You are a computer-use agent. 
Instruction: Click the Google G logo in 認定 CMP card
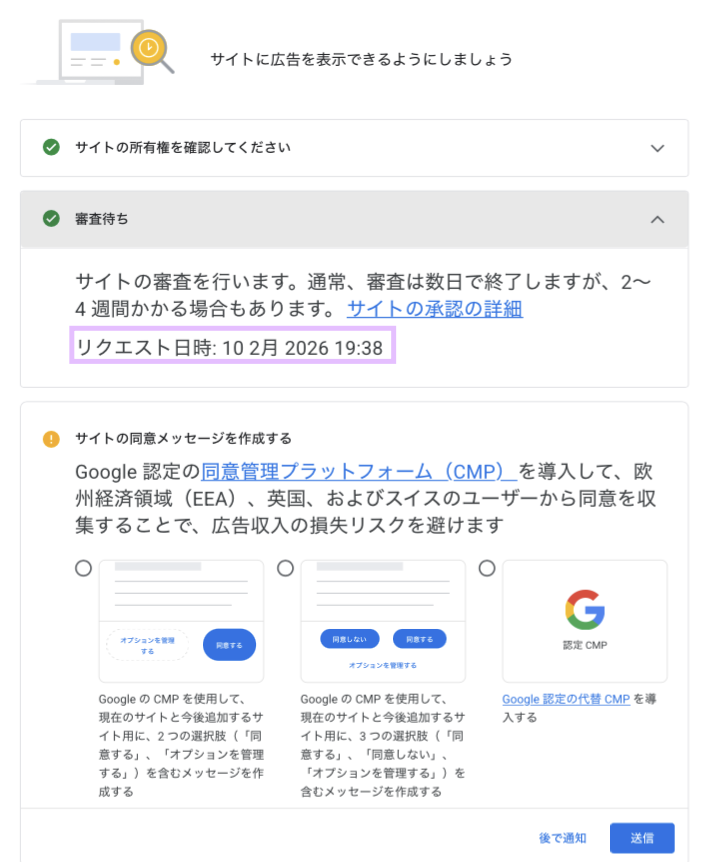pos(585,608)
